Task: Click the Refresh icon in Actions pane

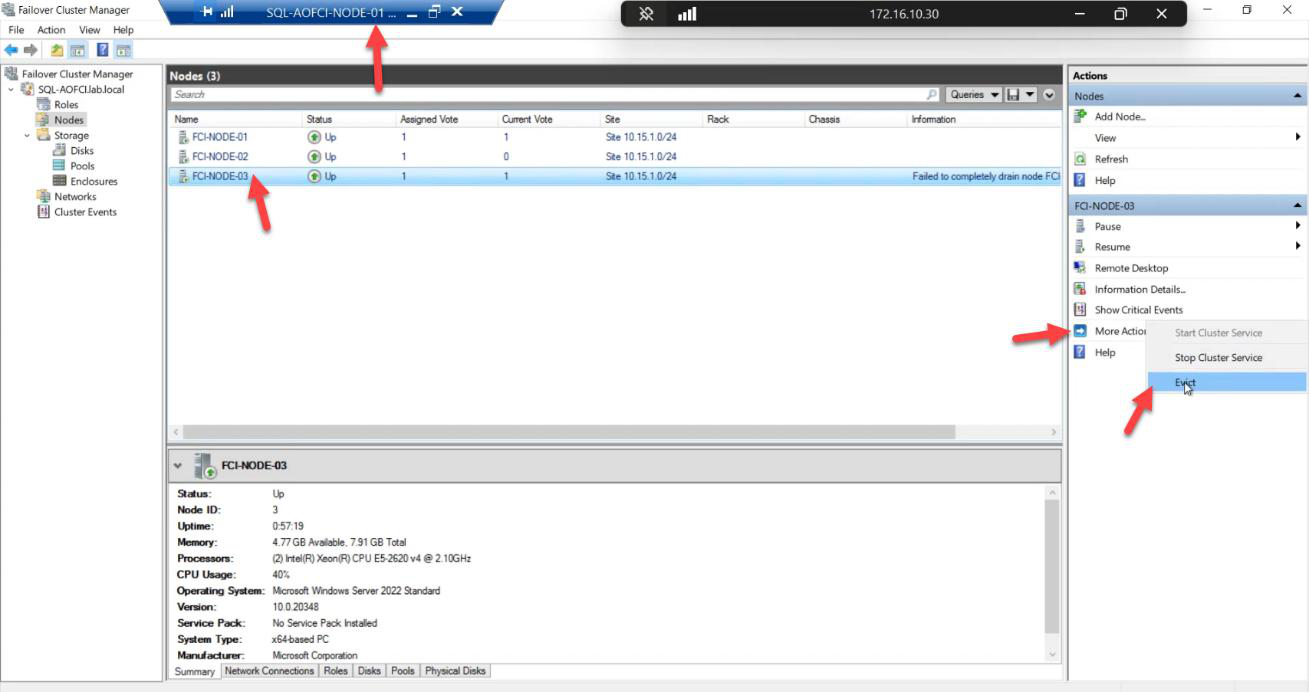Action: (x=1080, y=159)
